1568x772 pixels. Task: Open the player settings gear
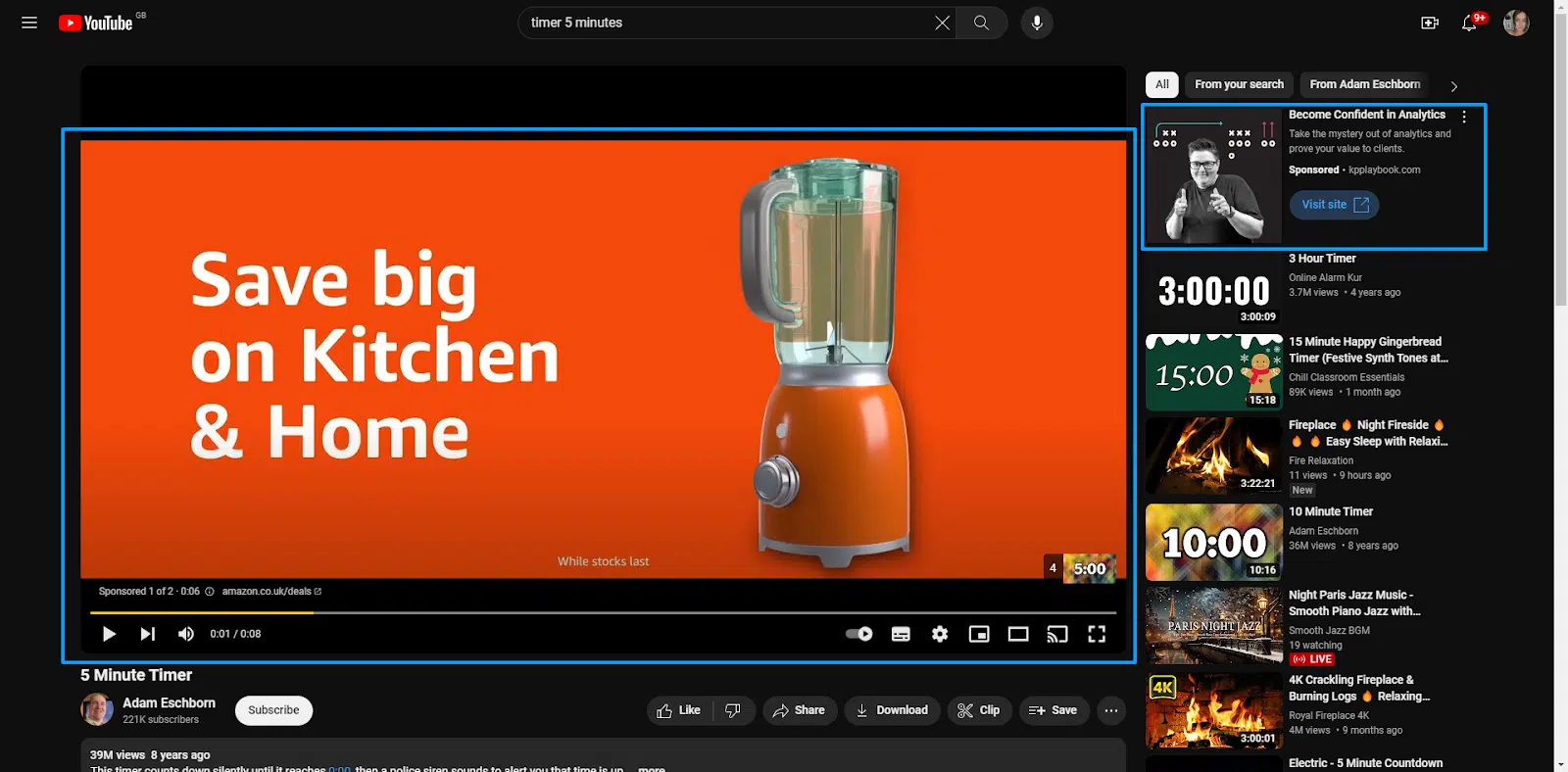coord(940,634)
